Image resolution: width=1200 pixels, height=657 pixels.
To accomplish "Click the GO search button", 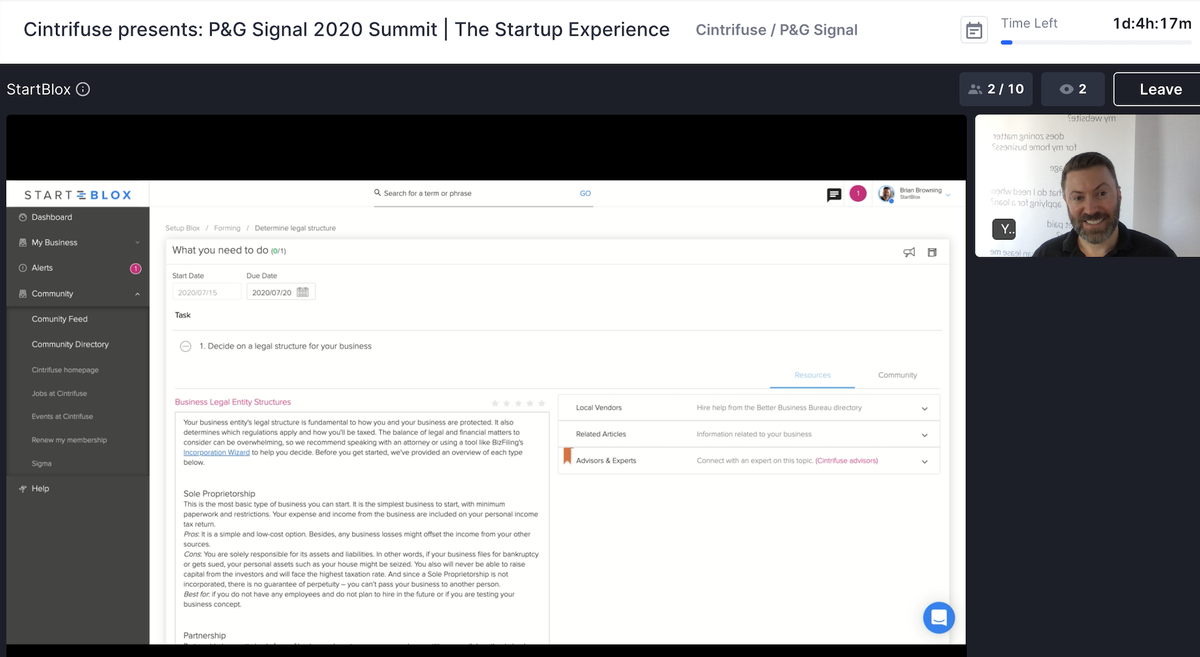I will tap(585, 193).
